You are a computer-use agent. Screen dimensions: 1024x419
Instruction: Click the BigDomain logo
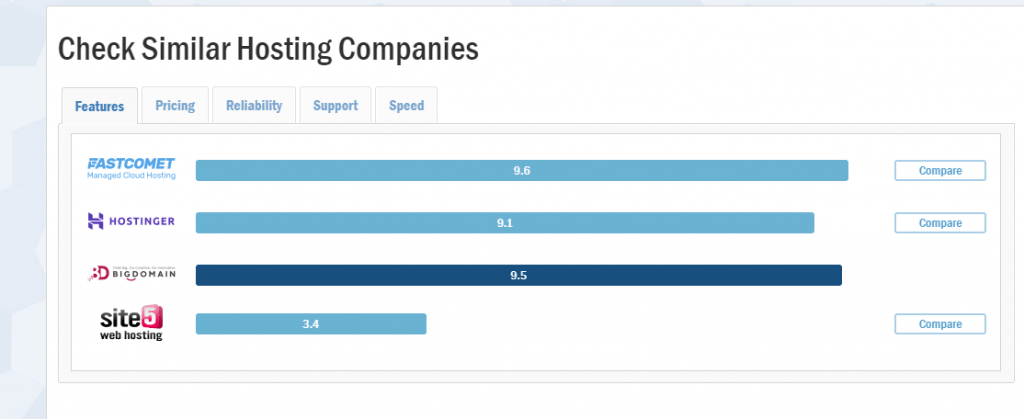click(x=131, y=273)
